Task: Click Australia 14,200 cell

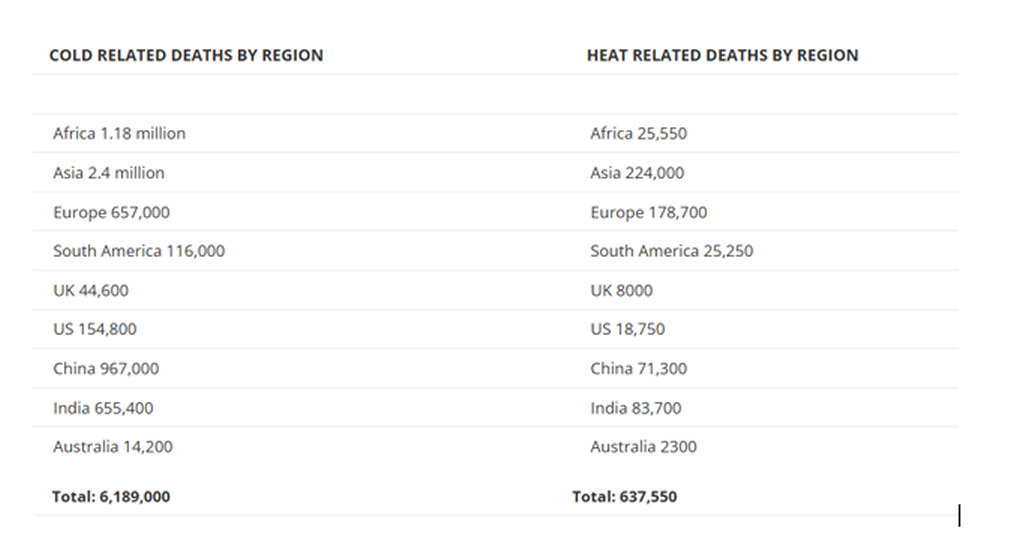Action: pyautogui.click(x=113, y=446)
